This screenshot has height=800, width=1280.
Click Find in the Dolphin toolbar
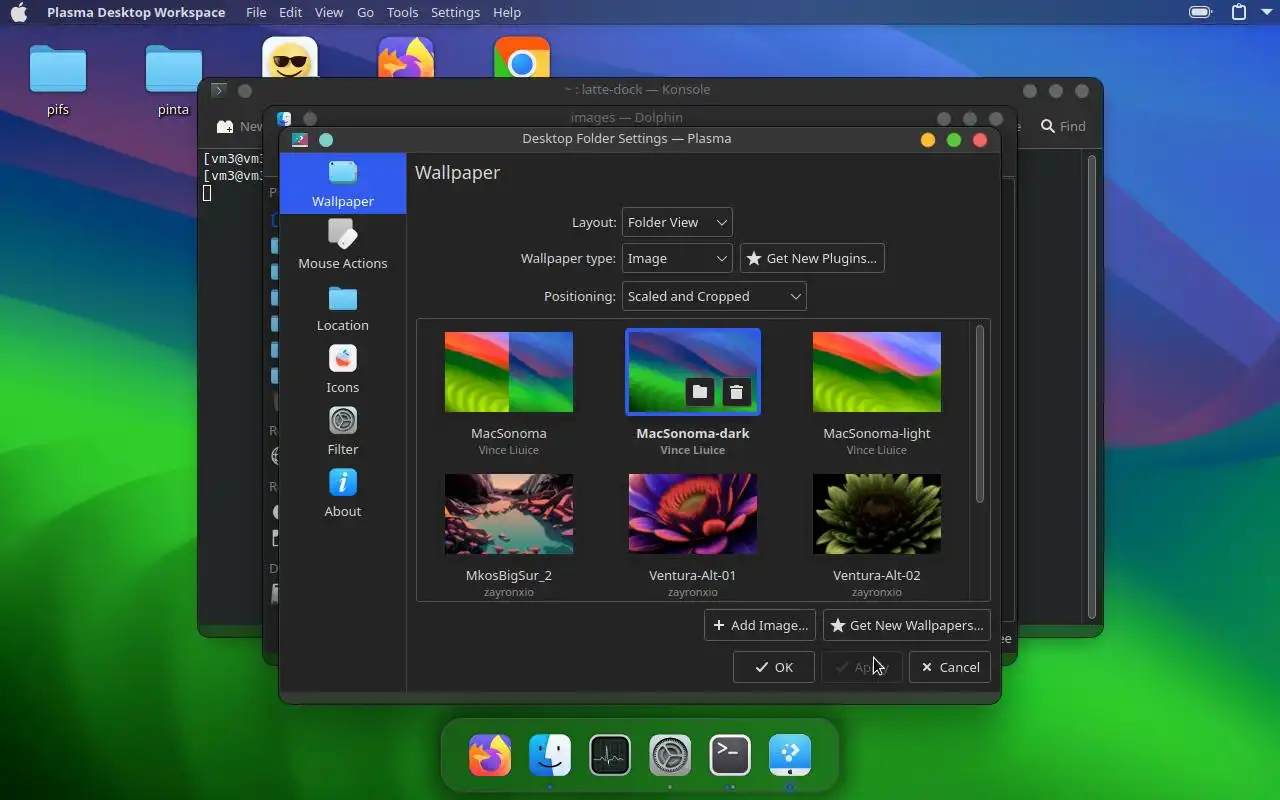1063,126
